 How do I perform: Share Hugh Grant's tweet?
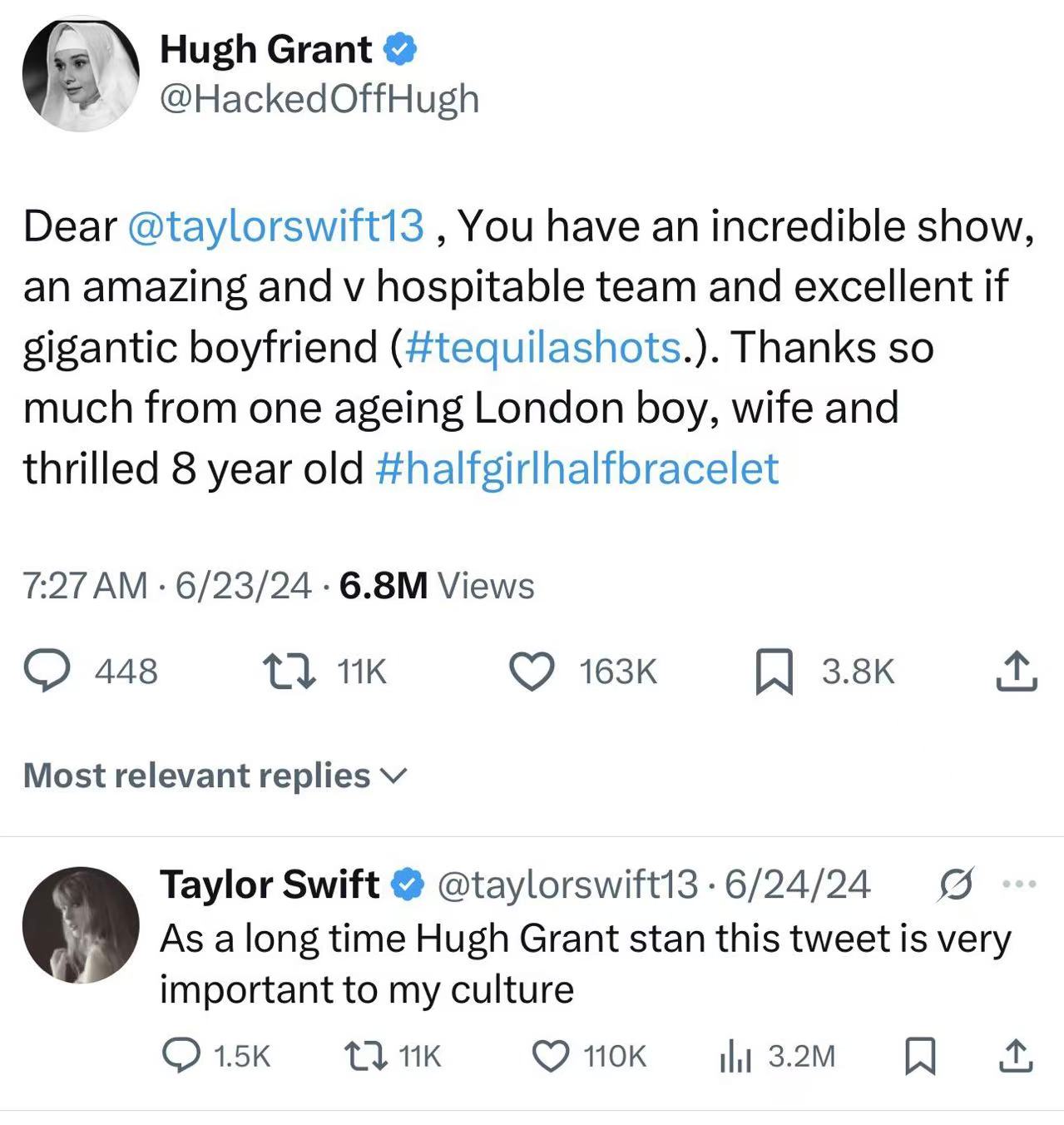[x=1017, y=672]
